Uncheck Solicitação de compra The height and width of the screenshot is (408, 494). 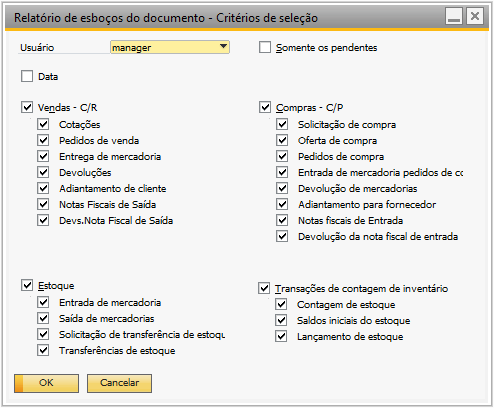(282, 124)
